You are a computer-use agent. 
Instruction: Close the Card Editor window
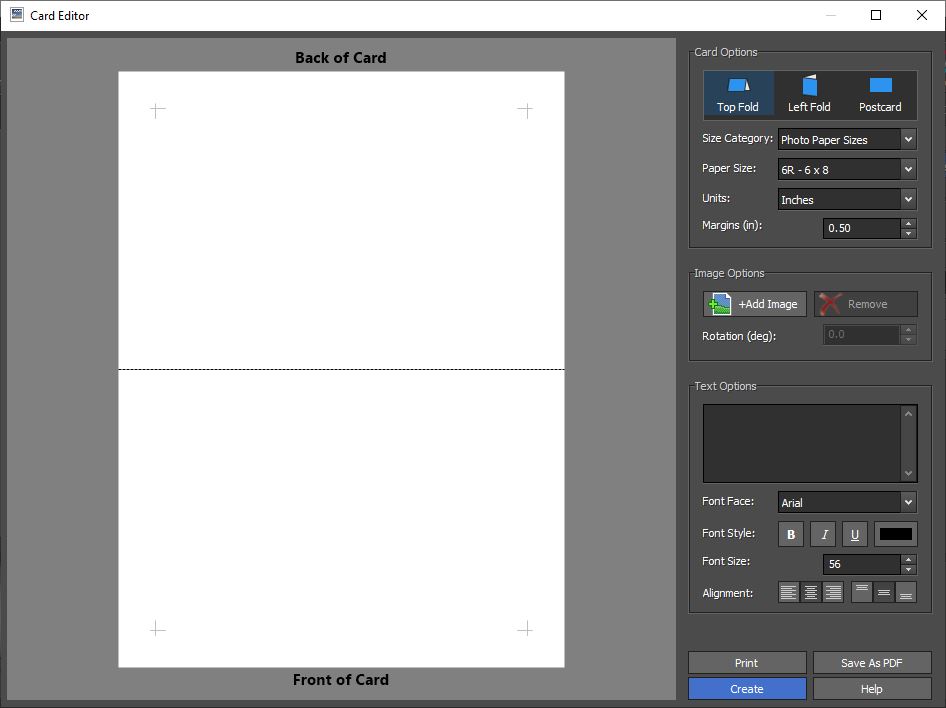click(x=922, y=15)
